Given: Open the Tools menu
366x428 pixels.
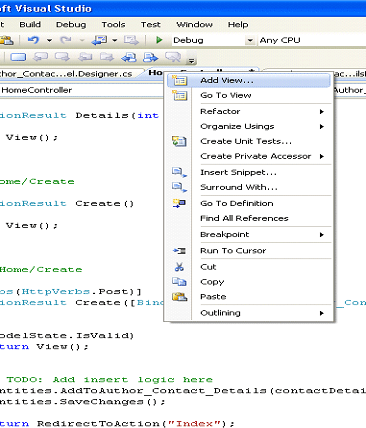Looking at the screenshot, I should pos(113,25).
